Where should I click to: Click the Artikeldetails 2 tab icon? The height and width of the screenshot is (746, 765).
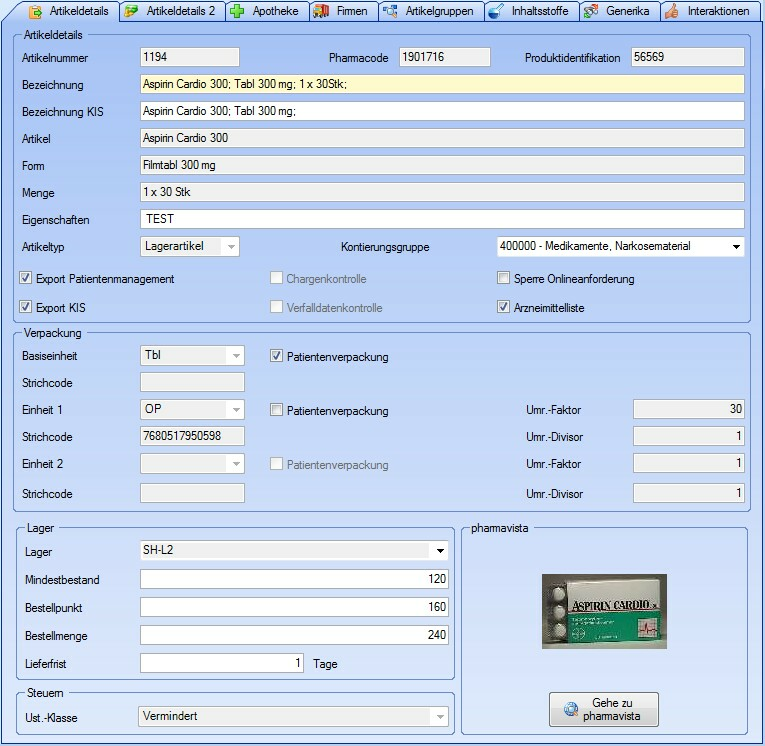[x=131, y=12]
